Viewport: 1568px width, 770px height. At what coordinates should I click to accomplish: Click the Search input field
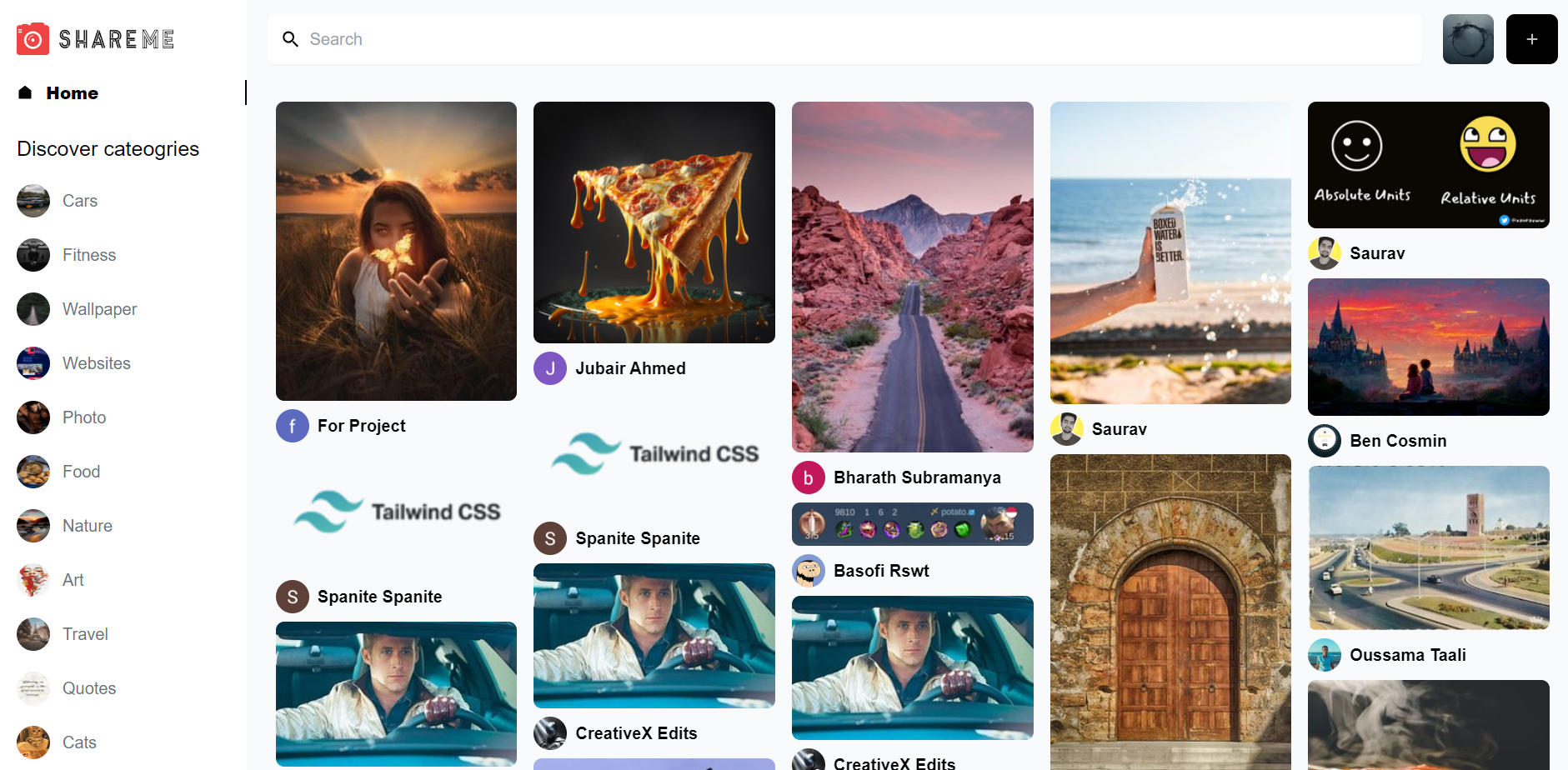coord(584,39)
